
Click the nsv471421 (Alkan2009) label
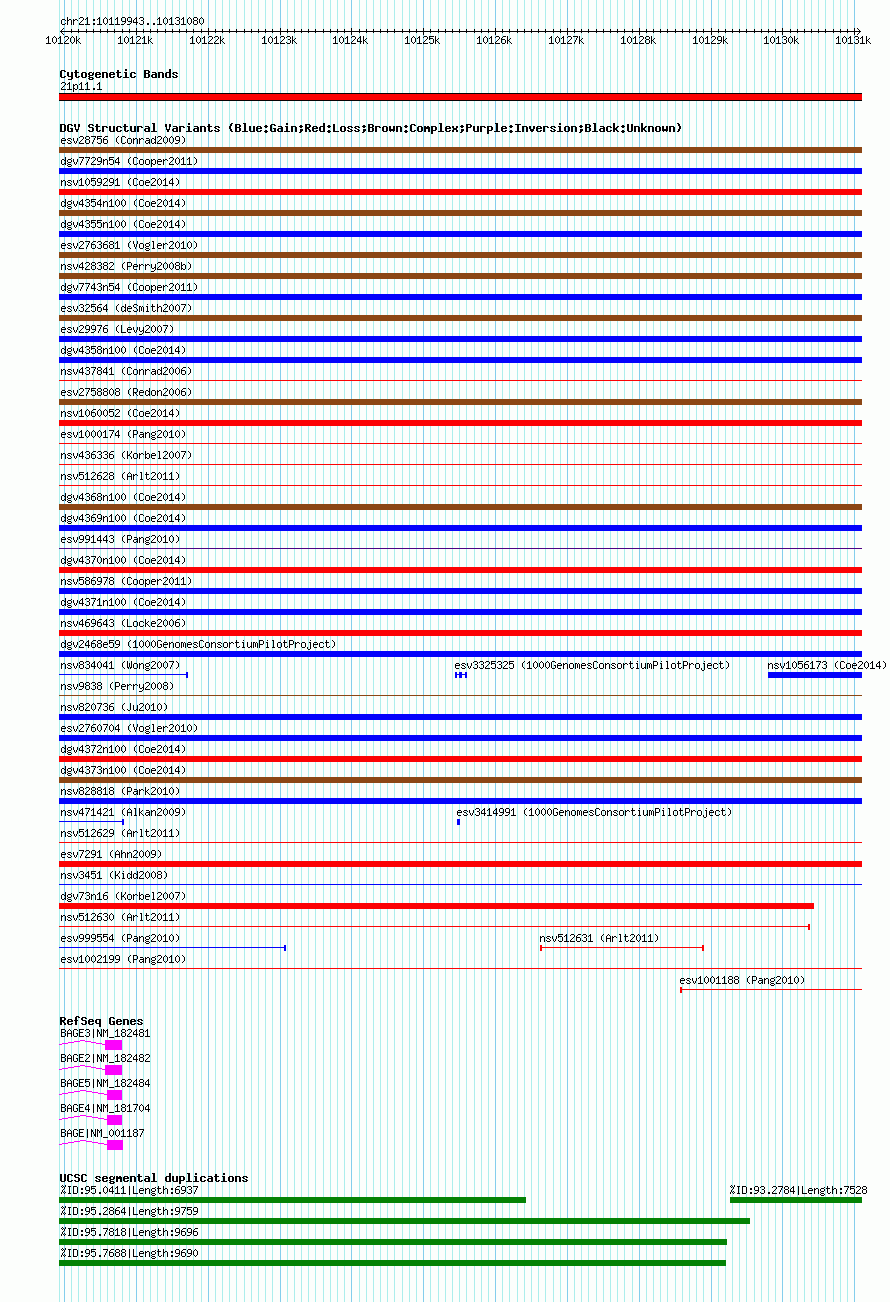click(x=123, y=812)
